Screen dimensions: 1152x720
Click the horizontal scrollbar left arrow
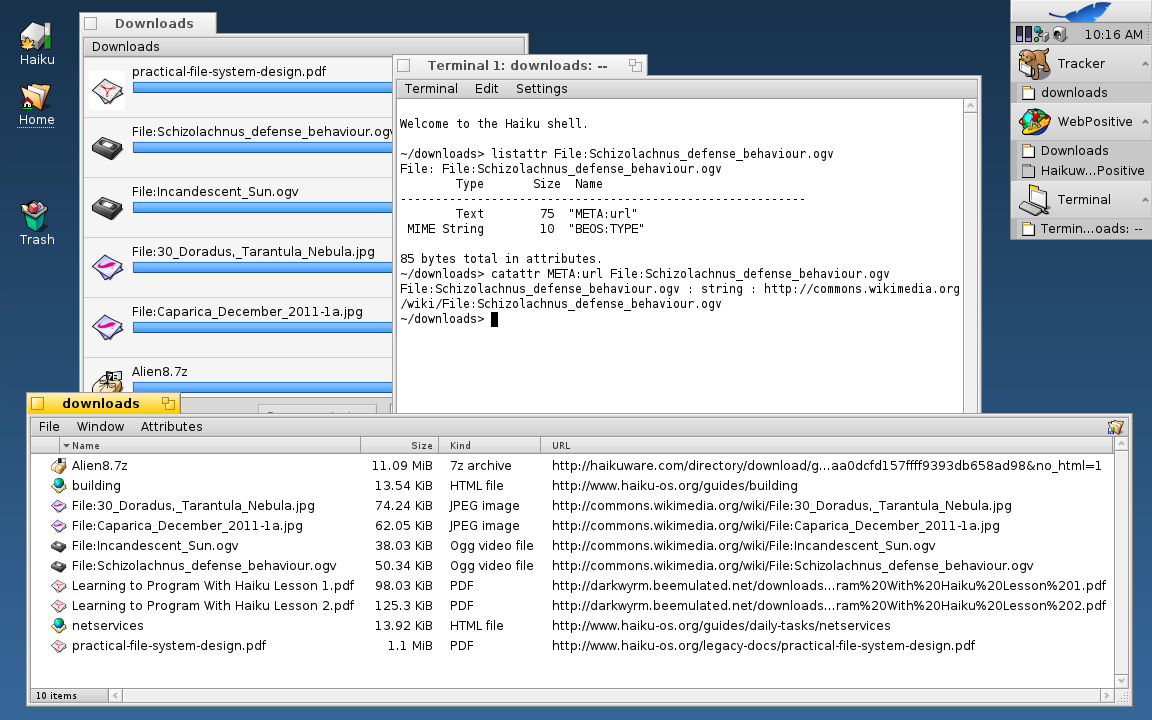click(115, 695)
